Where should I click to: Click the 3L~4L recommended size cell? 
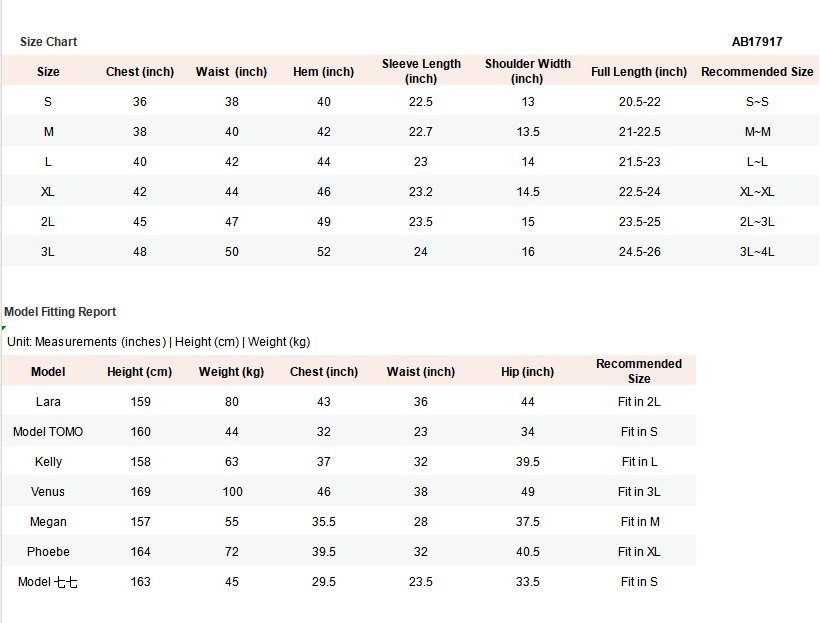pyautogui.click(x=757, y=252)
